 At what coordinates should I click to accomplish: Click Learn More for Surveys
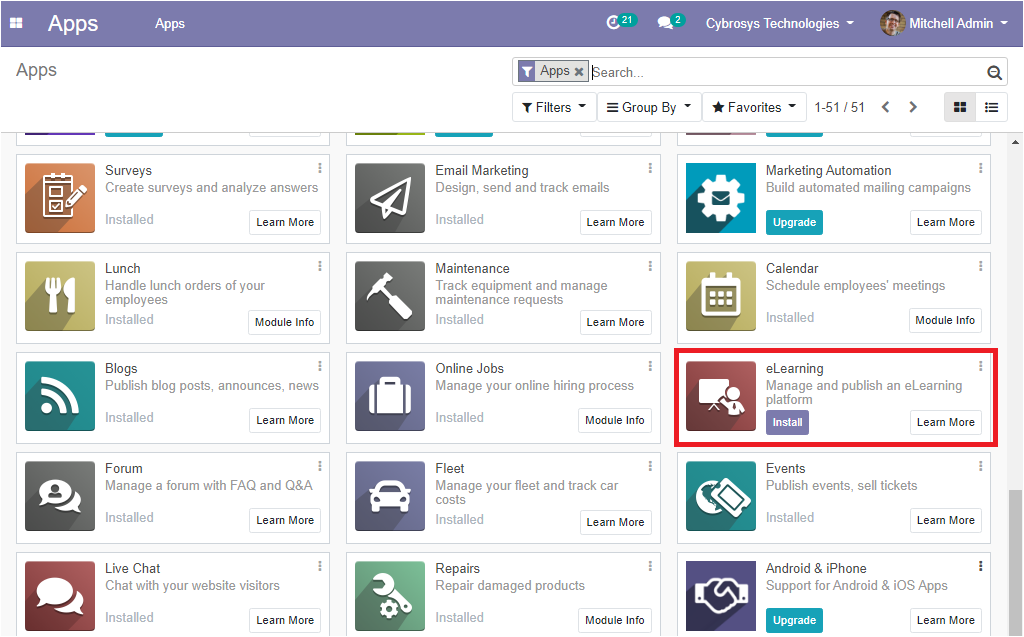[x=285, y=222]
